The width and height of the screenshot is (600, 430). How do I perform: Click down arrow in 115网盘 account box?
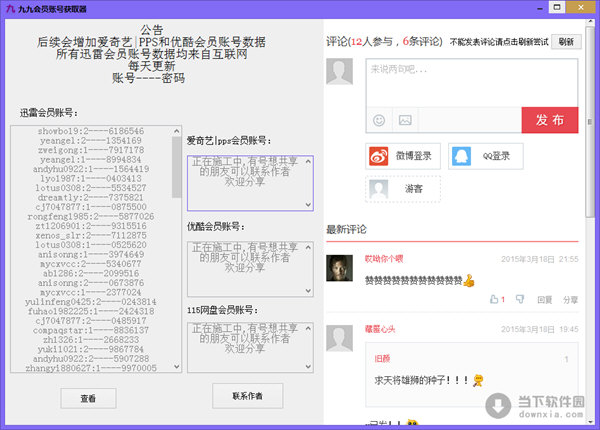(x=308, y=366)
